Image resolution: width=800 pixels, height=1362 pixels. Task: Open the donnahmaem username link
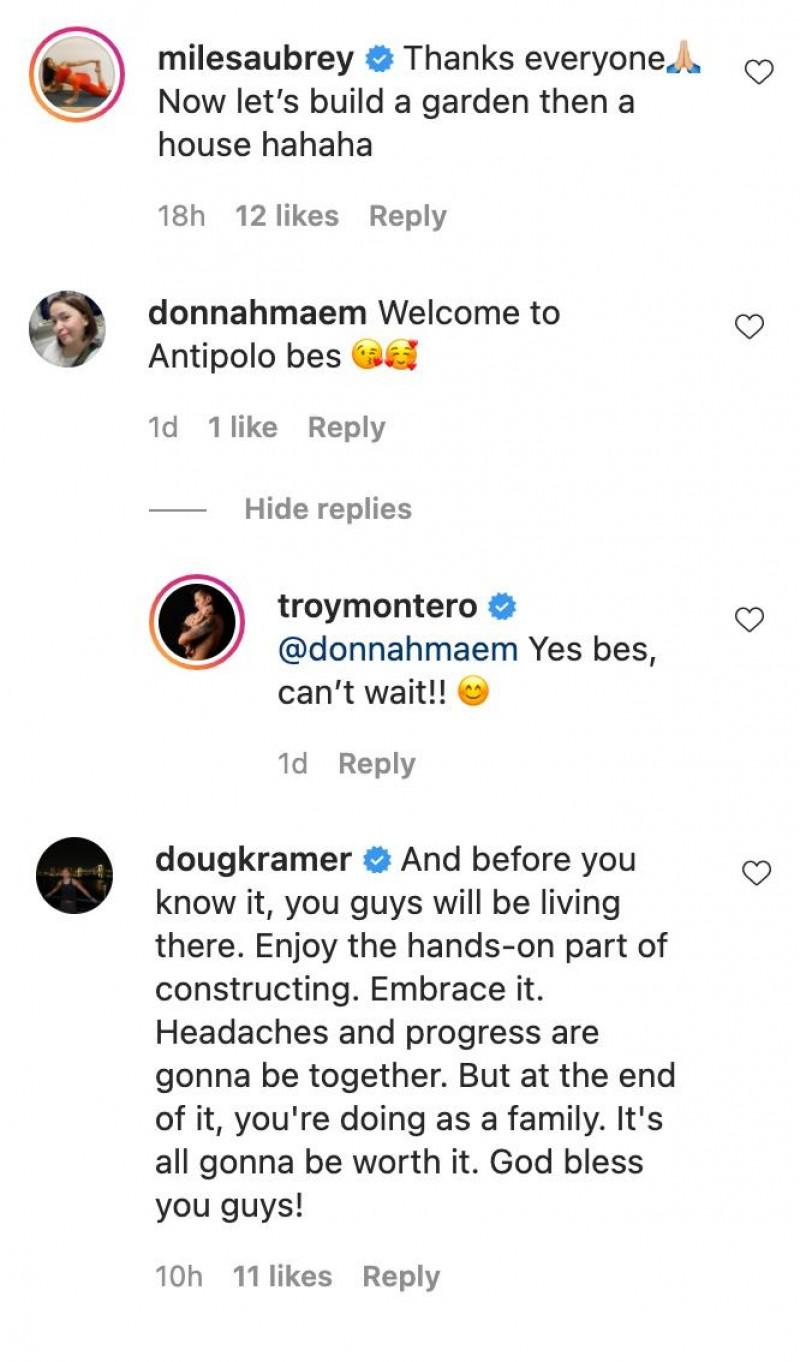pos(257,313)
